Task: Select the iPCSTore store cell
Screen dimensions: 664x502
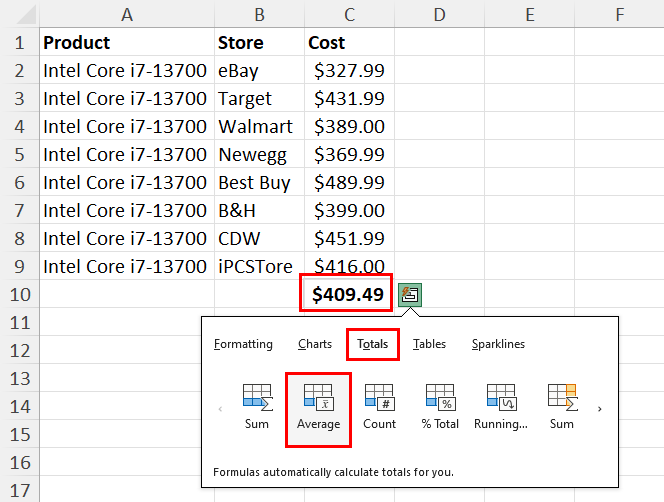Action: pyautogui.click(x=260, y=266)
